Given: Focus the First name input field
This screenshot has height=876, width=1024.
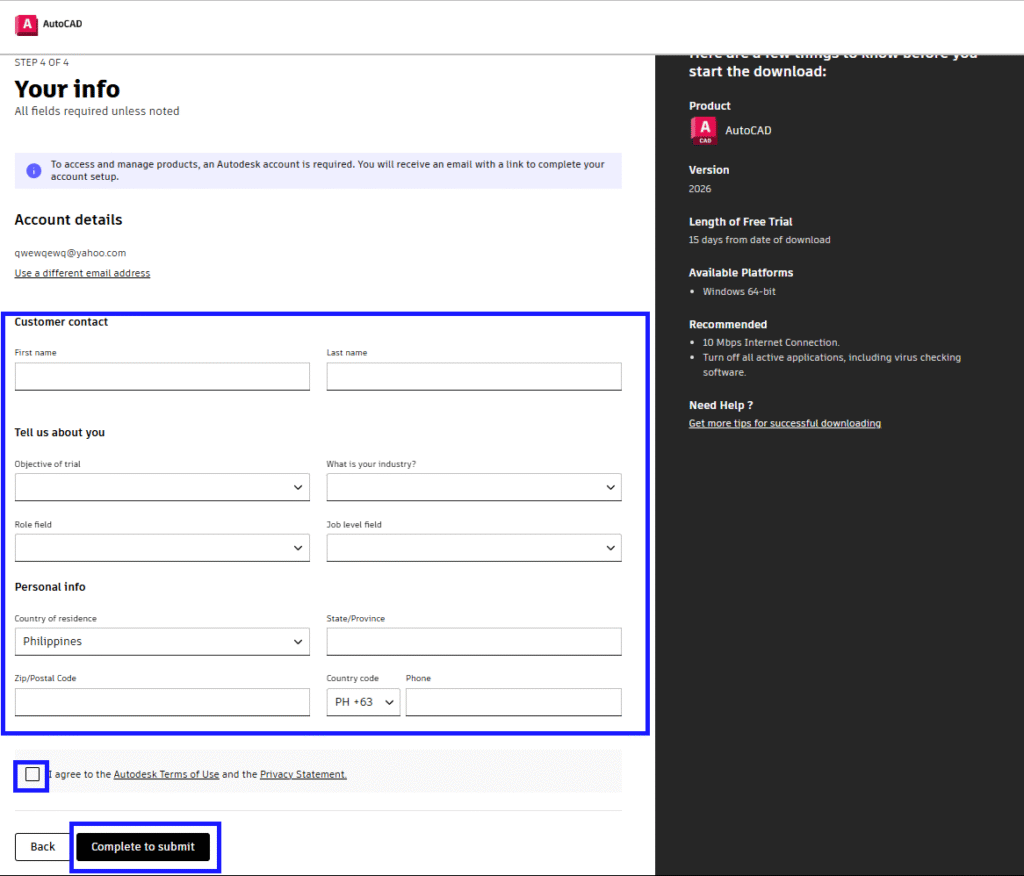Looking at the screenshot, I should [162, 377].
